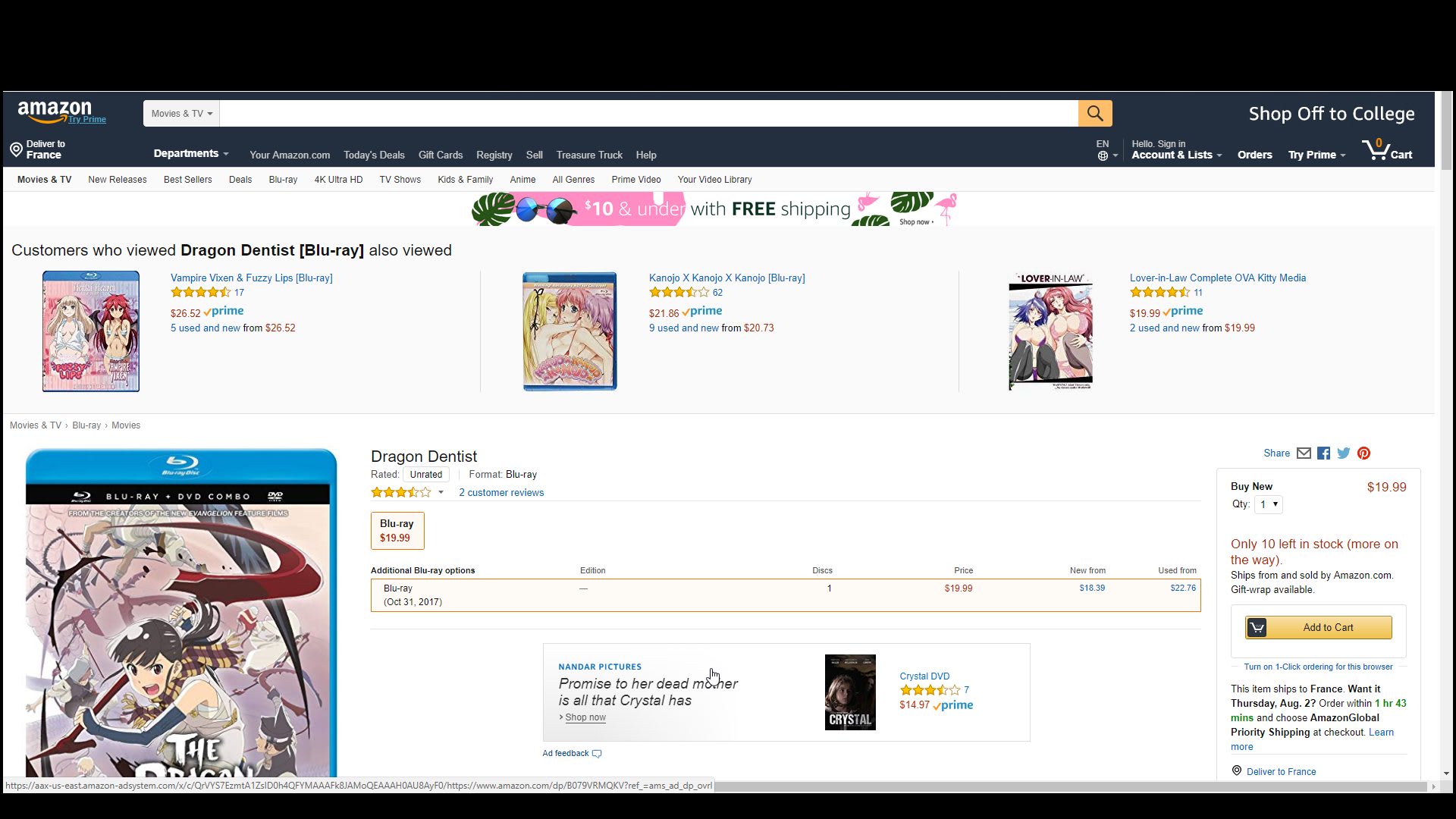Open 2 customer reviews link
Viewport: 1456px width, 819px height.
500,493
